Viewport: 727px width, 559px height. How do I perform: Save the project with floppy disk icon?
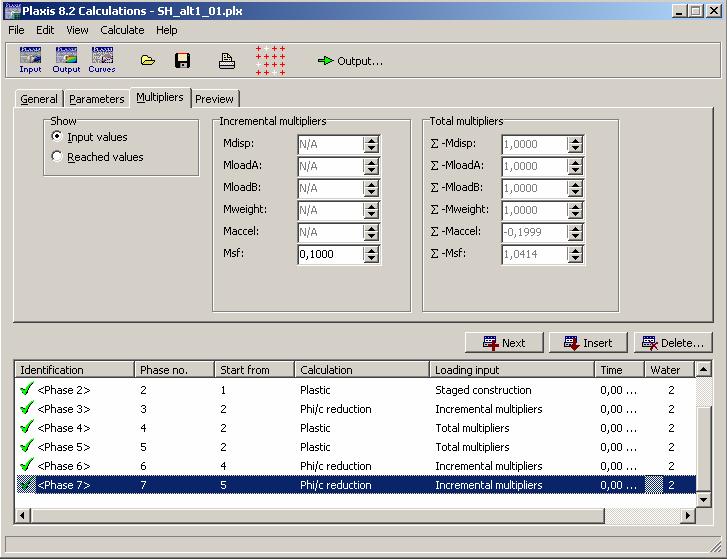click(x=182, y=60)
